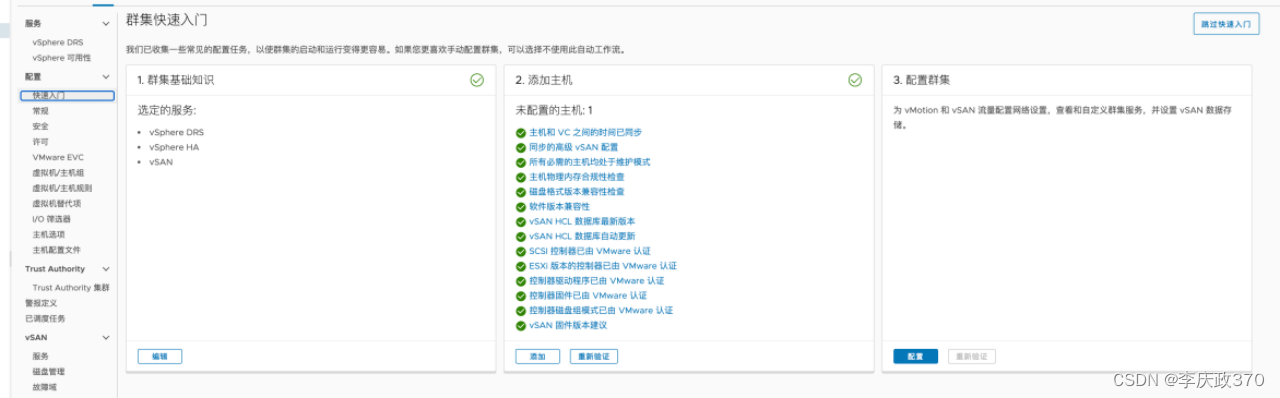Collapse the vSAN sidebar section chevron
This screenshot has width=1280, height=398.
[x=106, y=338]
